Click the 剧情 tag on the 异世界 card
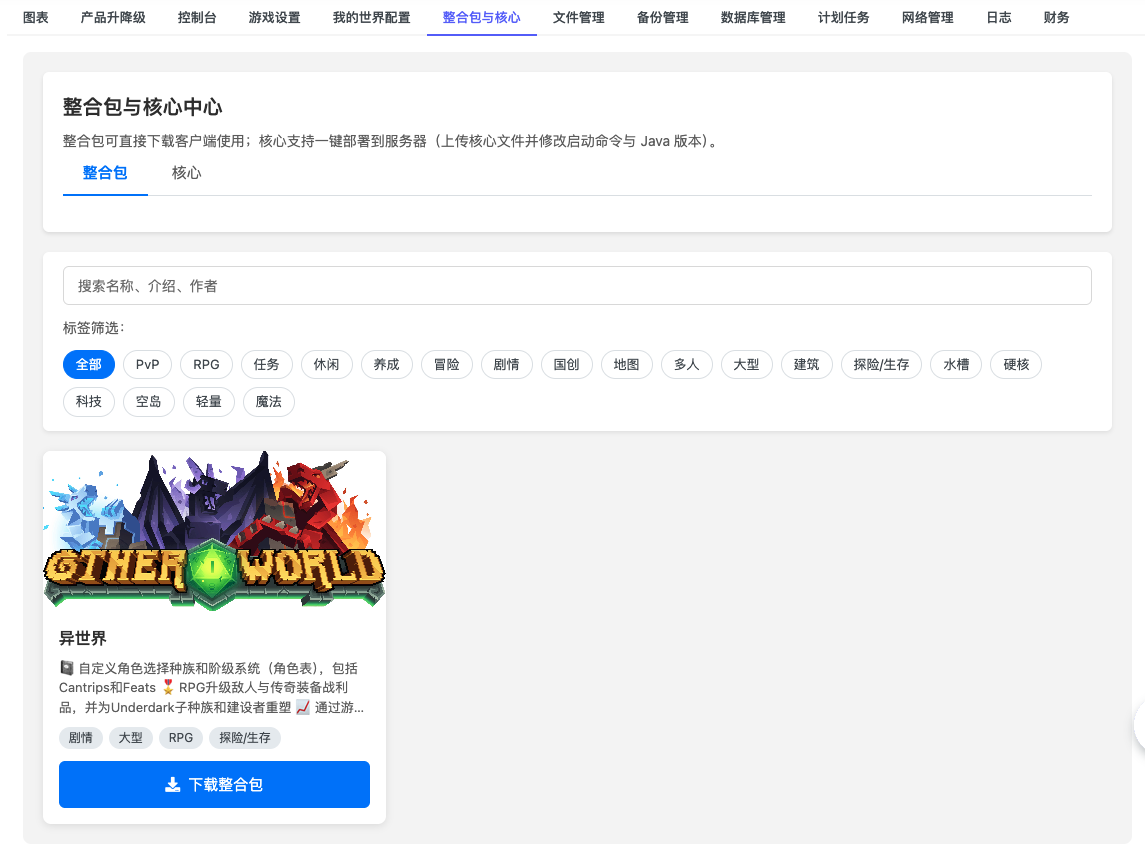1145x845 pixels. click(80, 737)
